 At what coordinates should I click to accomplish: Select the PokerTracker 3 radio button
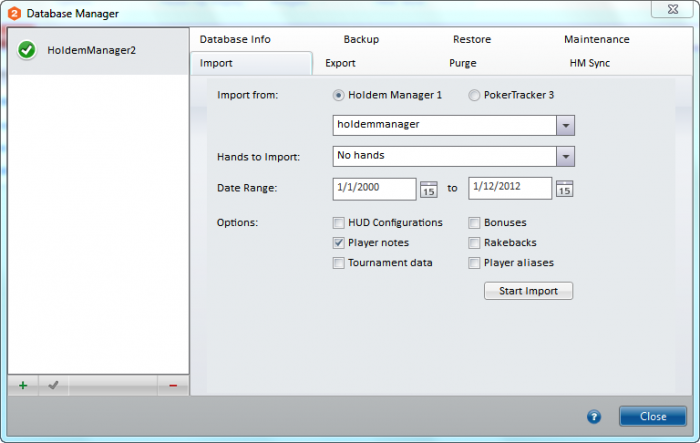[474, 95]
